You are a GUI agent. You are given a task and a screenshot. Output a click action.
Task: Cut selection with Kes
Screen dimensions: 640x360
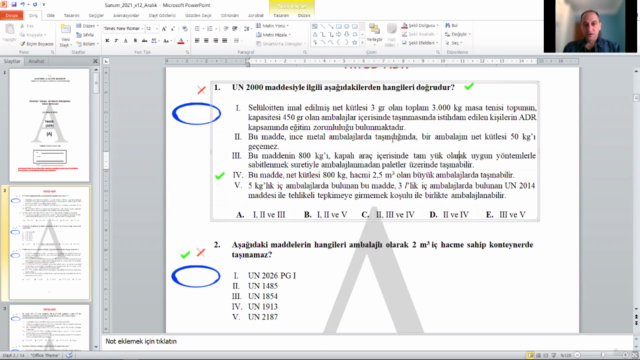[x=27, y=26]
